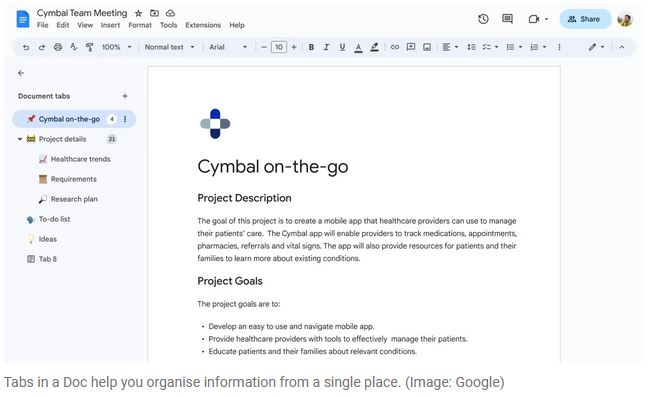The width and height of the screenshot is (652, 397).
Task: Open the File menu
Action: (42, 25)
